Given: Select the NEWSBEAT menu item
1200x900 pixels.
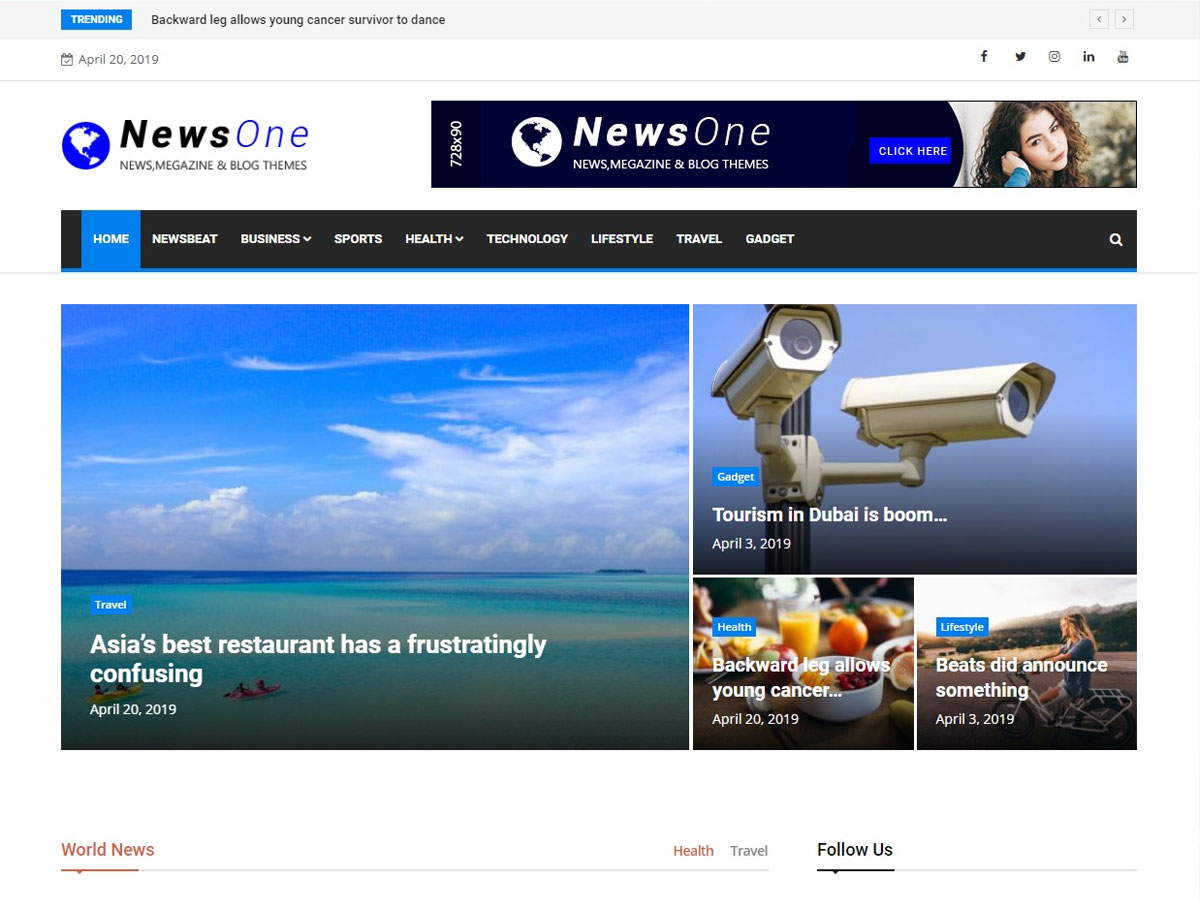Looking at the screenshot, I should pos(184,239).
